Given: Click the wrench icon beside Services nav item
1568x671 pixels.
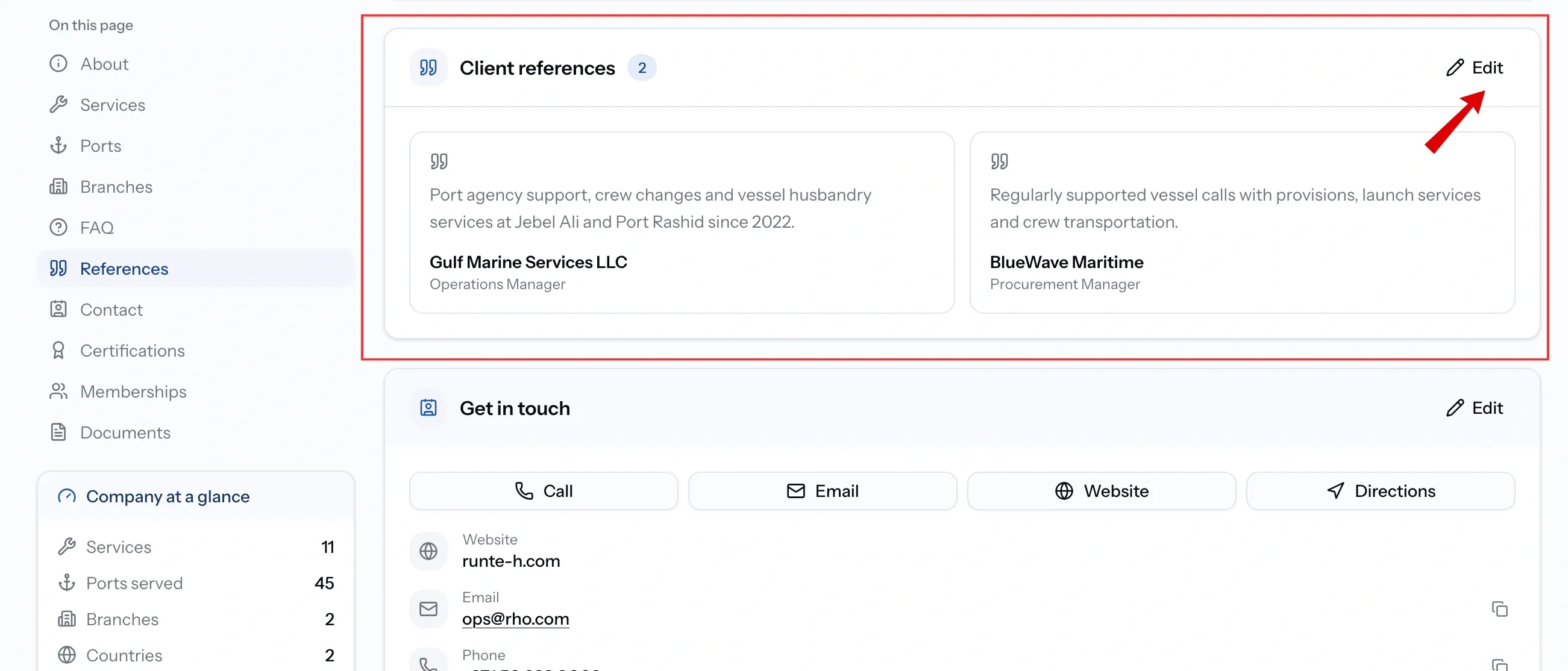Looking at the screenshot, I should click(x=58, y=105).
